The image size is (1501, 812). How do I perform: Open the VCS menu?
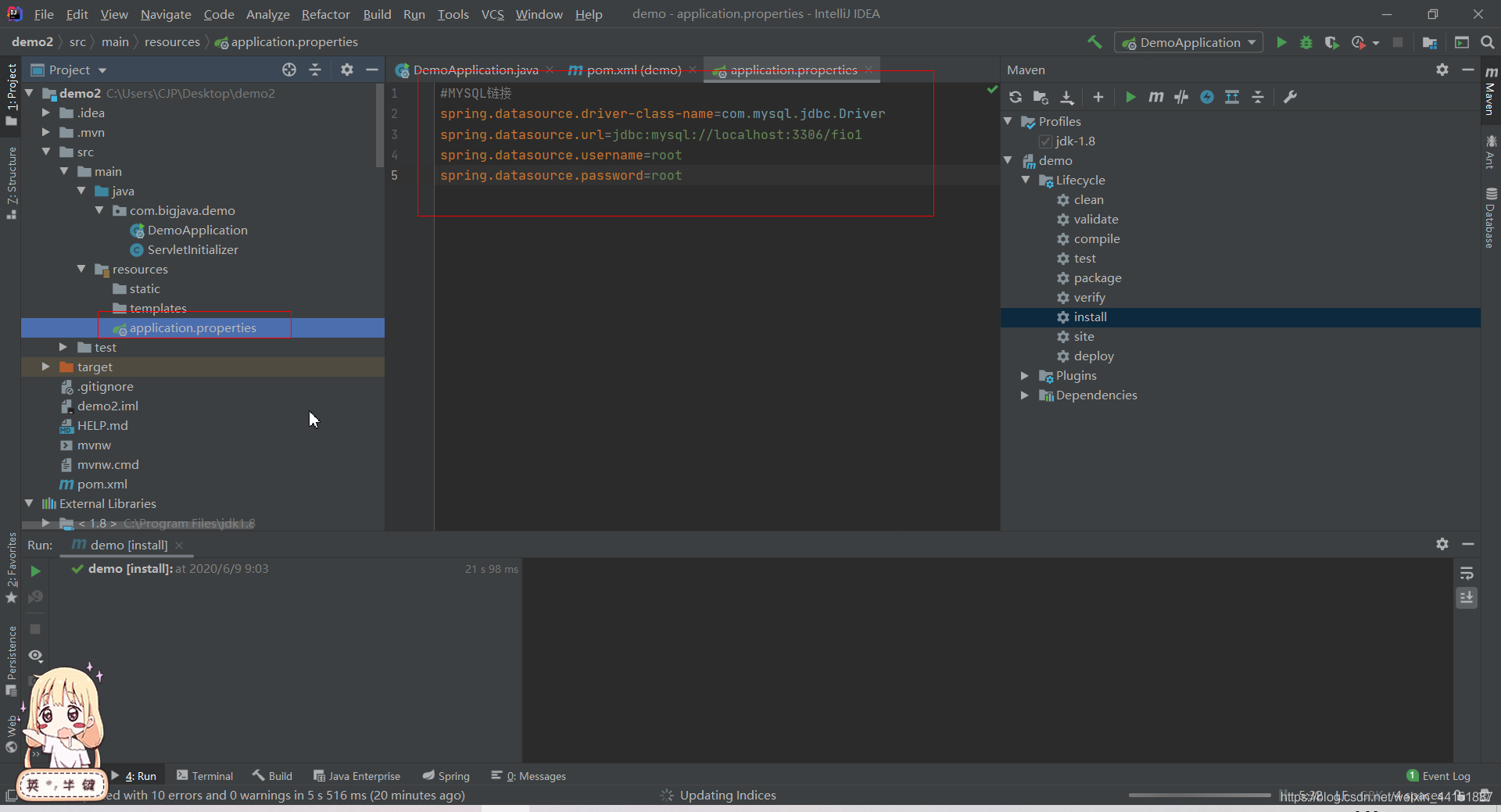(x=493, y=14)
